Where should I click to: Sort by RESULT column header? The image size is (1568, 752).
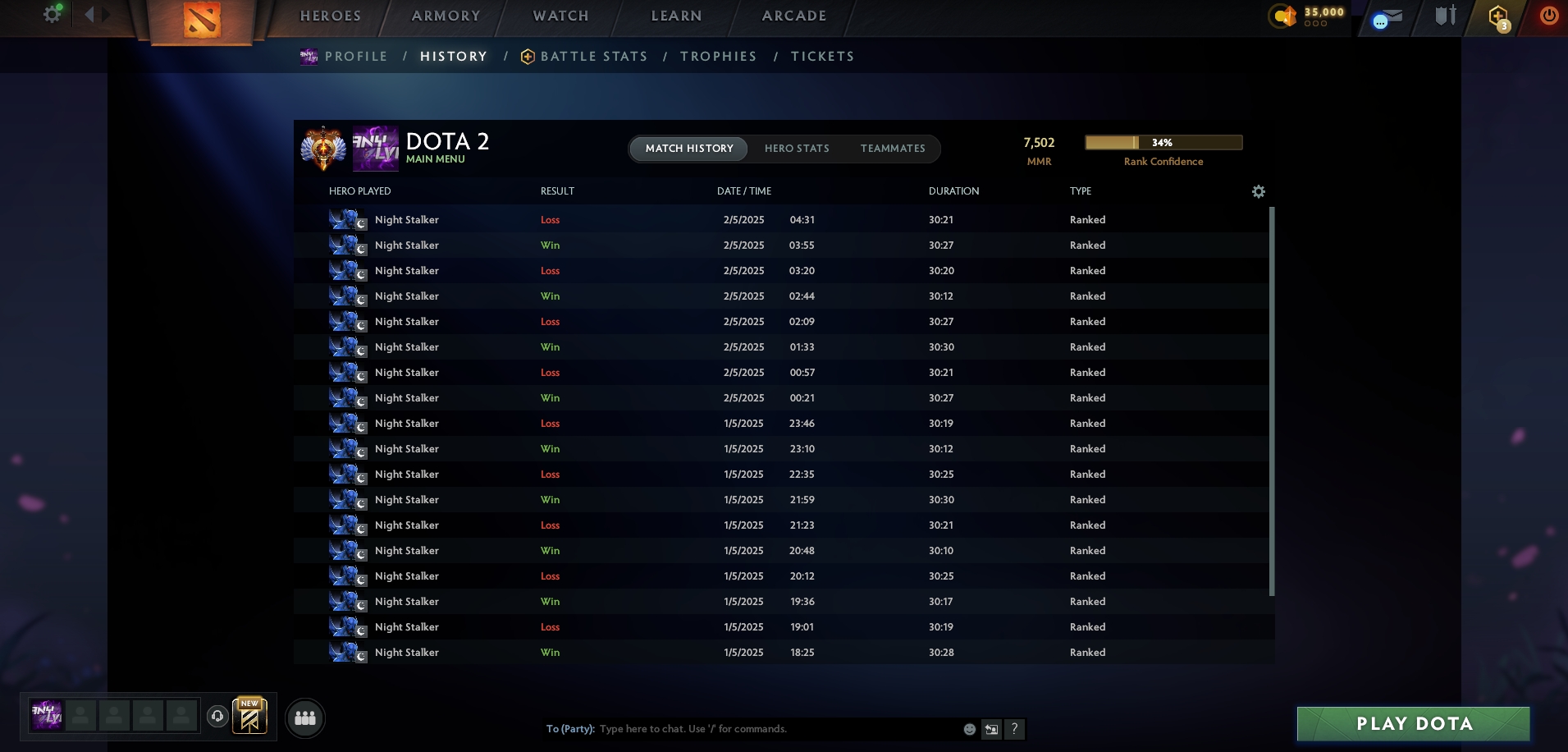(557, 191)
